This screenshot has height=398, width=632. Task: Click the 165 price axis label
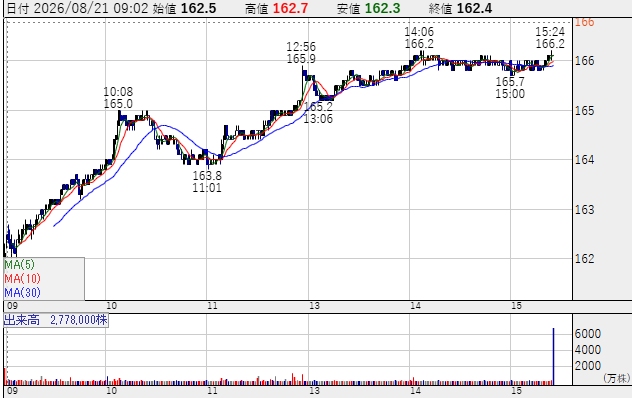click(584, 110)
